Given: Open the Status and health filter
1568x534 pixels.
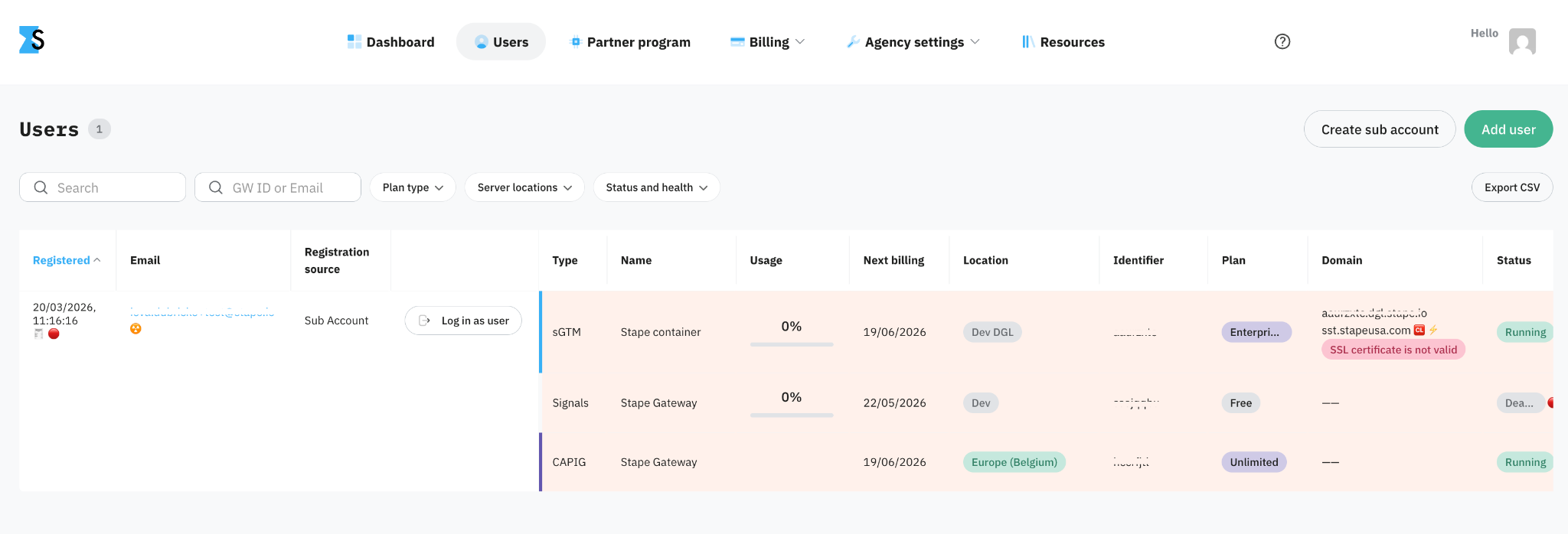Looking at the screenshot, I should coord(656,187).
